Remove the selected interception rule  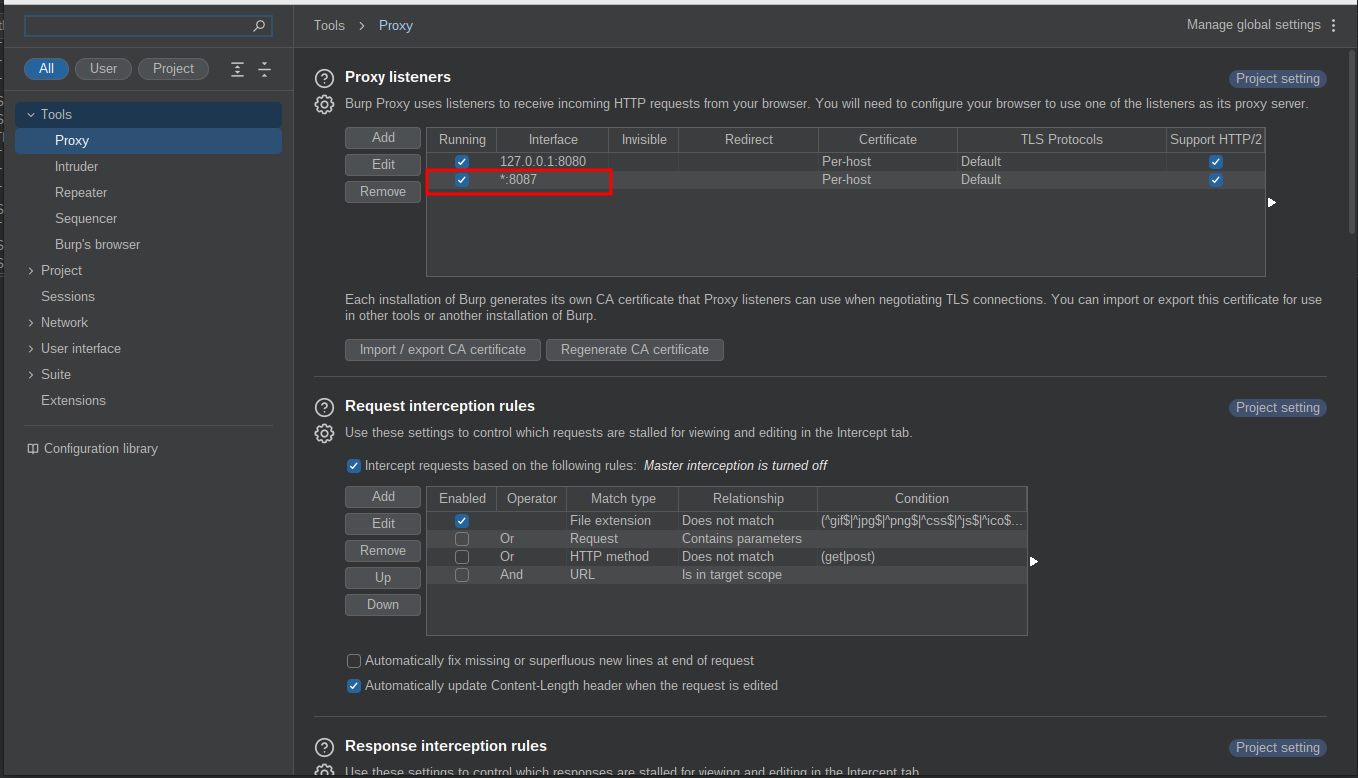383,551
